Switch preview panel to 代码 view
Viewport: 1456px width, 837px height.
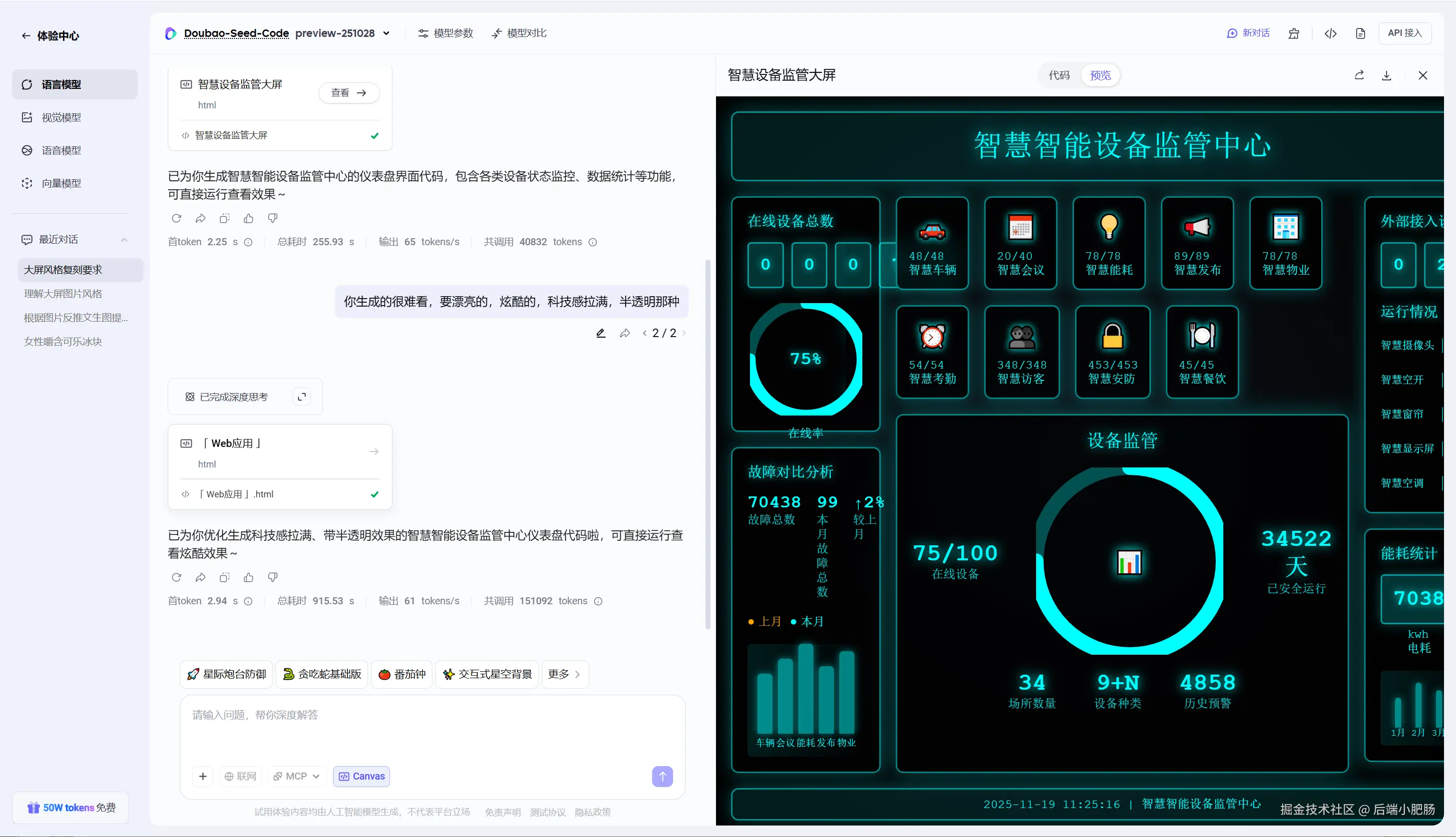(1059, 75)
